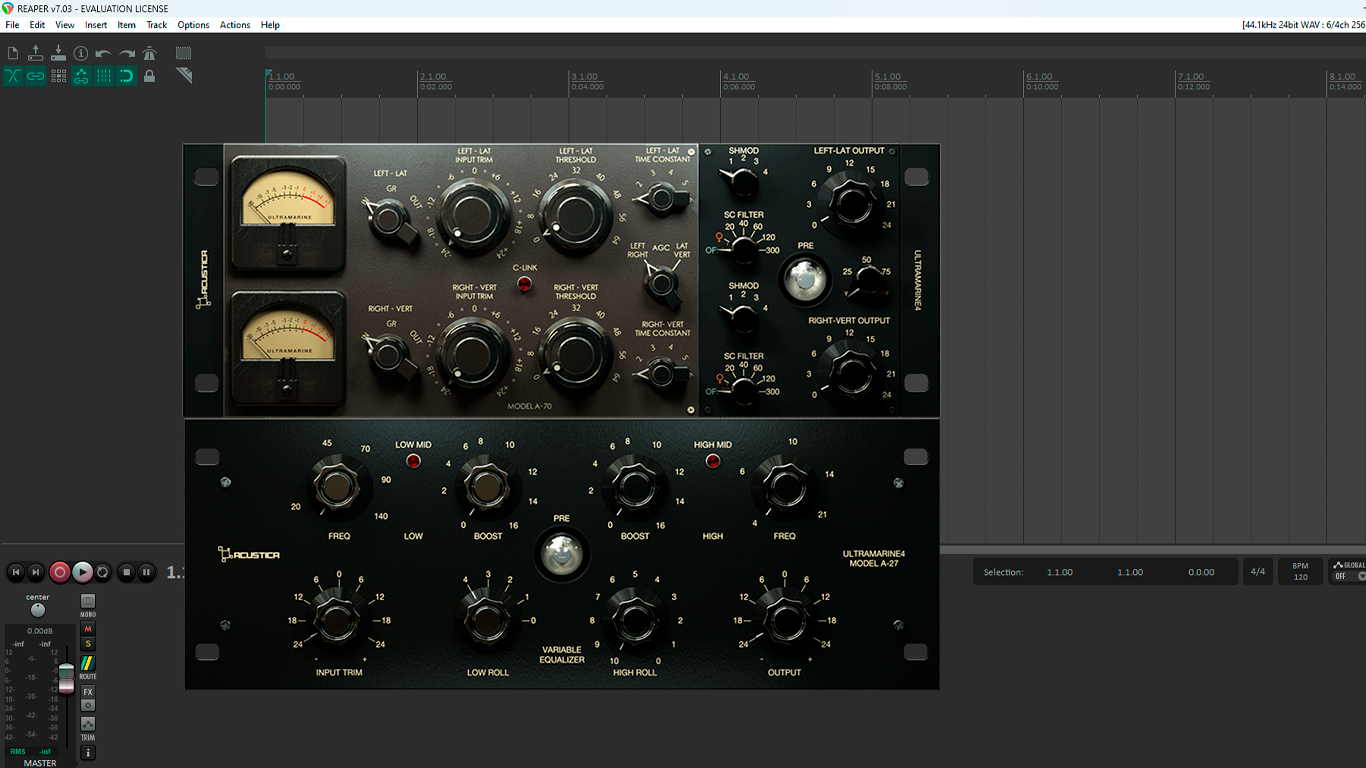
Task: Toggle master FX bypass power icon
Action: tap(88, 705)
